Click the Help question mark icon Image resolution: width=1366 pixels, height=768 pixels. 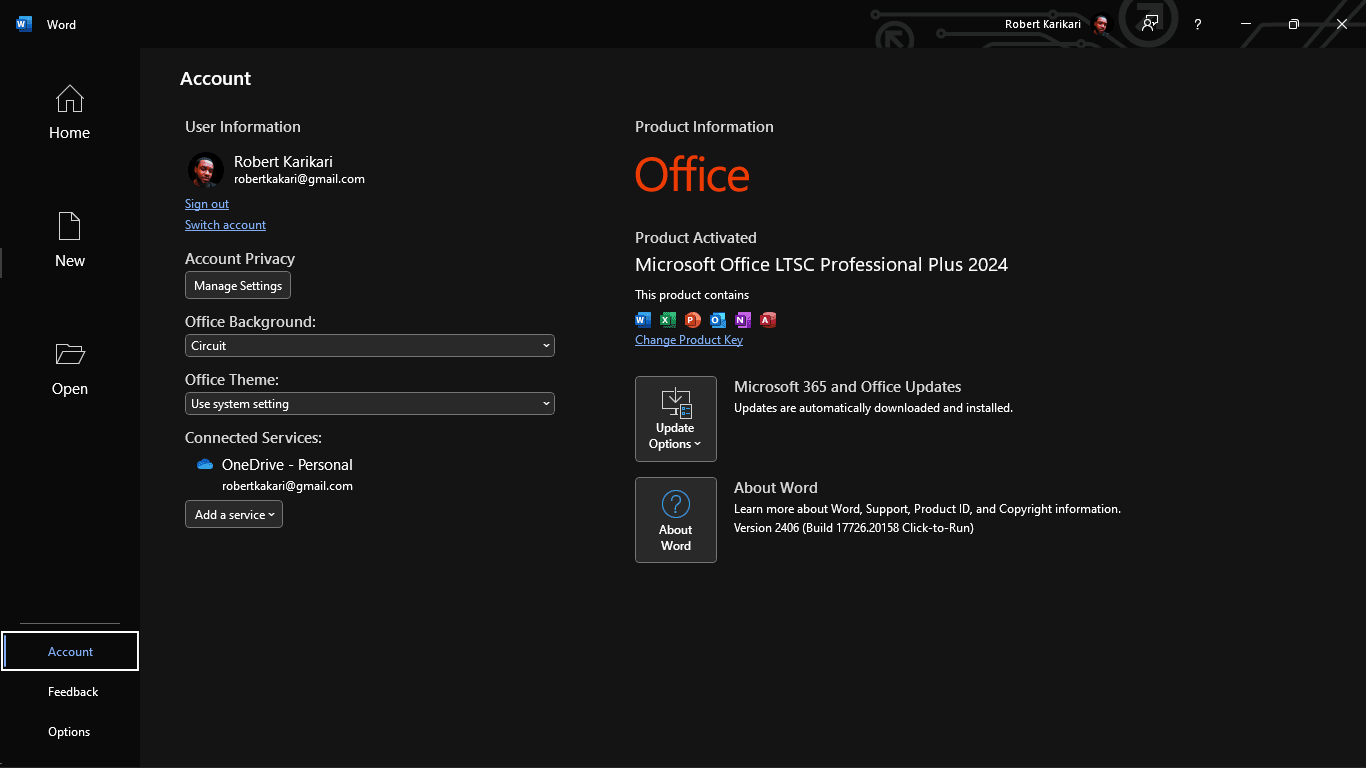[1198, 24]
